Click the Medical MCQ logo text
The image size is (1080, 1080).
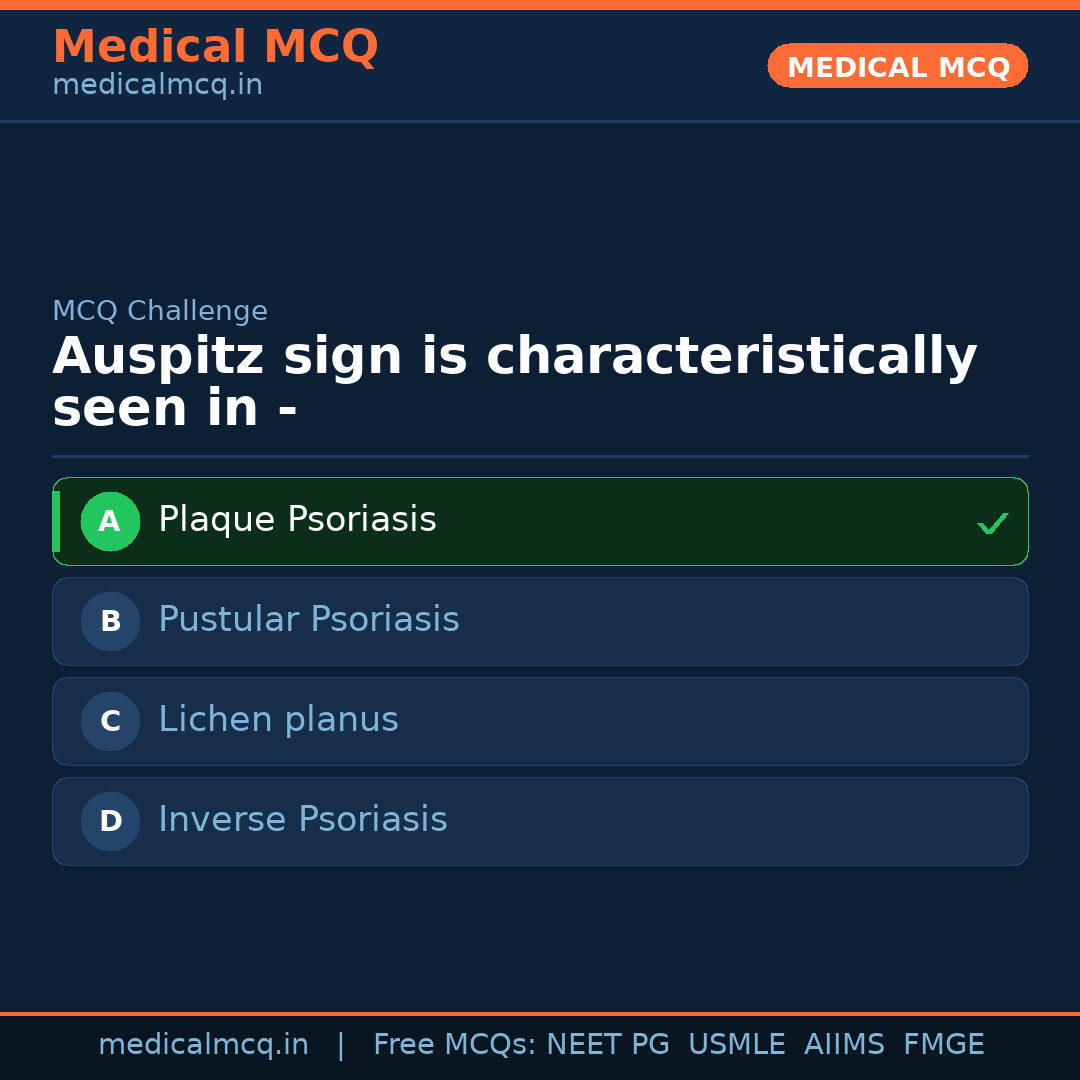[x=215, y=47]
